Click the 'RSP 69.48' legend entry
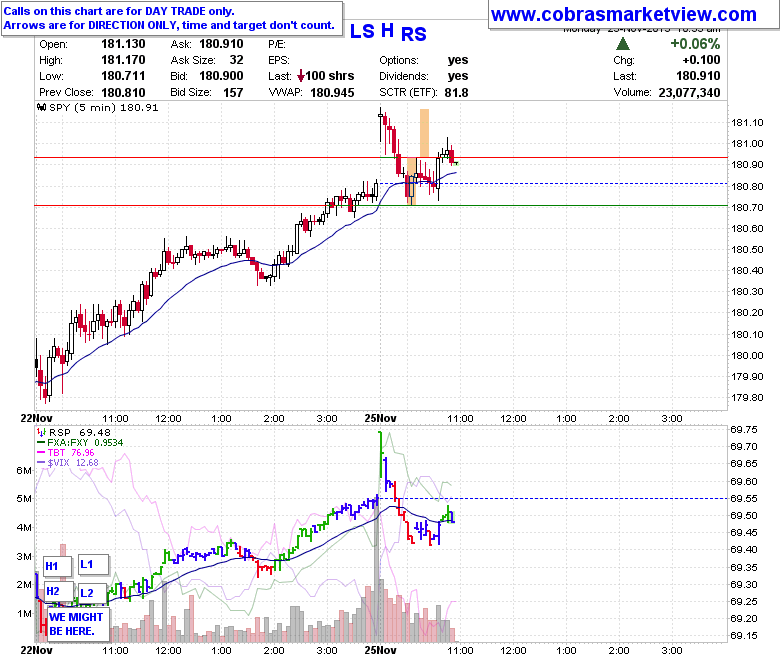Viewport: 780px width, 659px height. coord(80,433)
